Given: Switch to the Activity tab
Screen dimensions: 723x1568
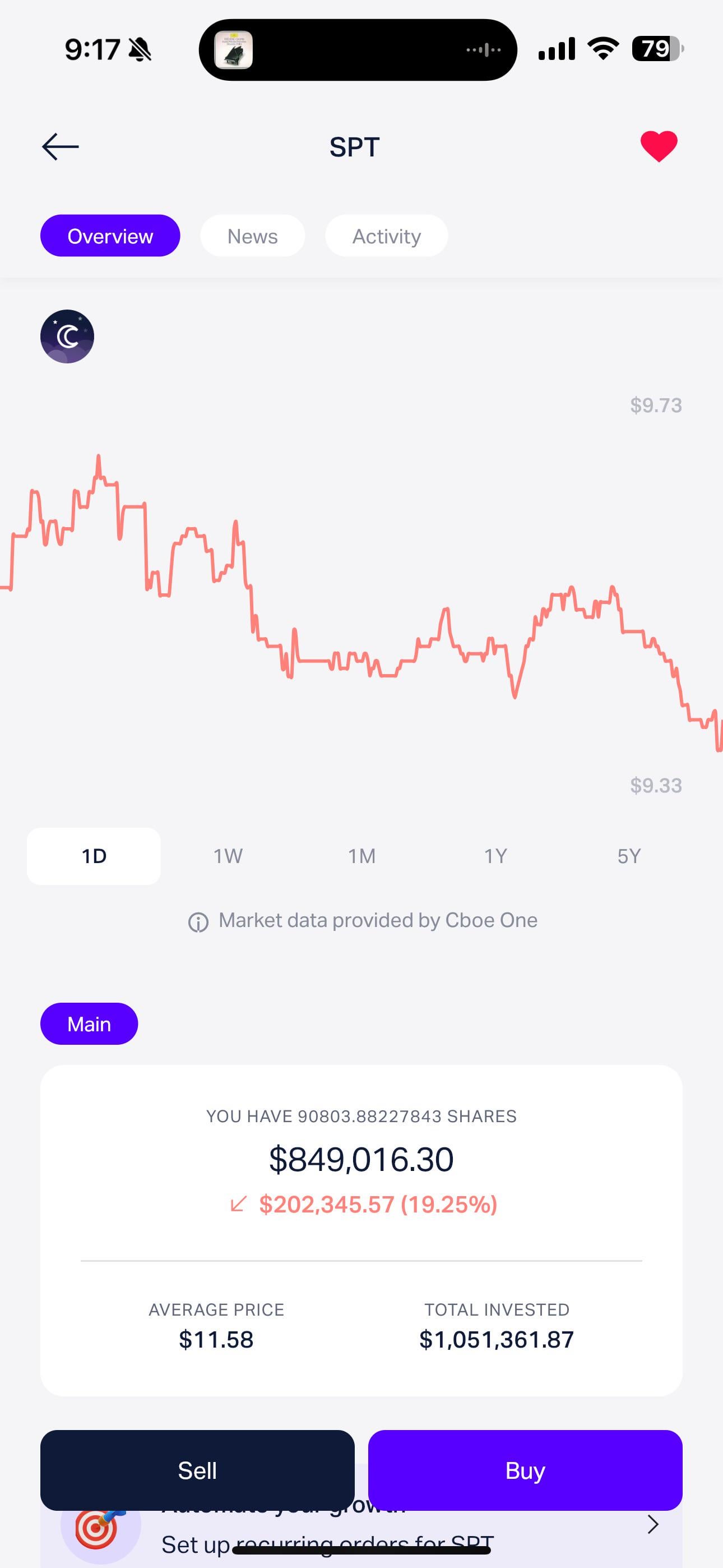Looking at the screenshot, I should point(387,236).
